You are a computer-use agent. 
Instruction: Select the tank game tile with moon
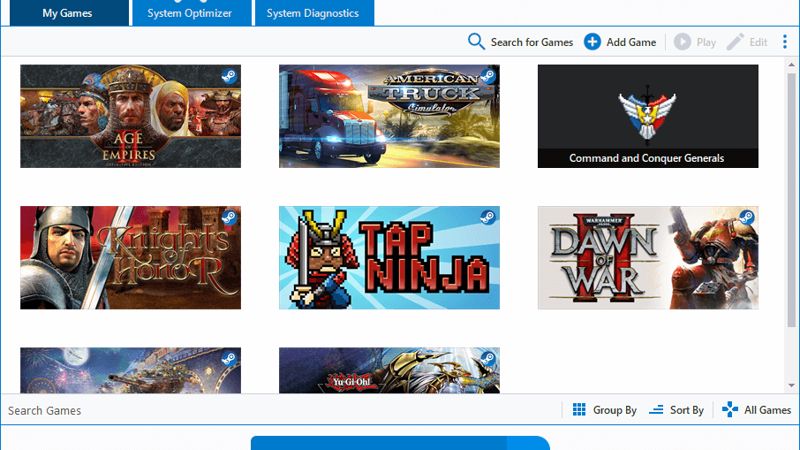131,370
